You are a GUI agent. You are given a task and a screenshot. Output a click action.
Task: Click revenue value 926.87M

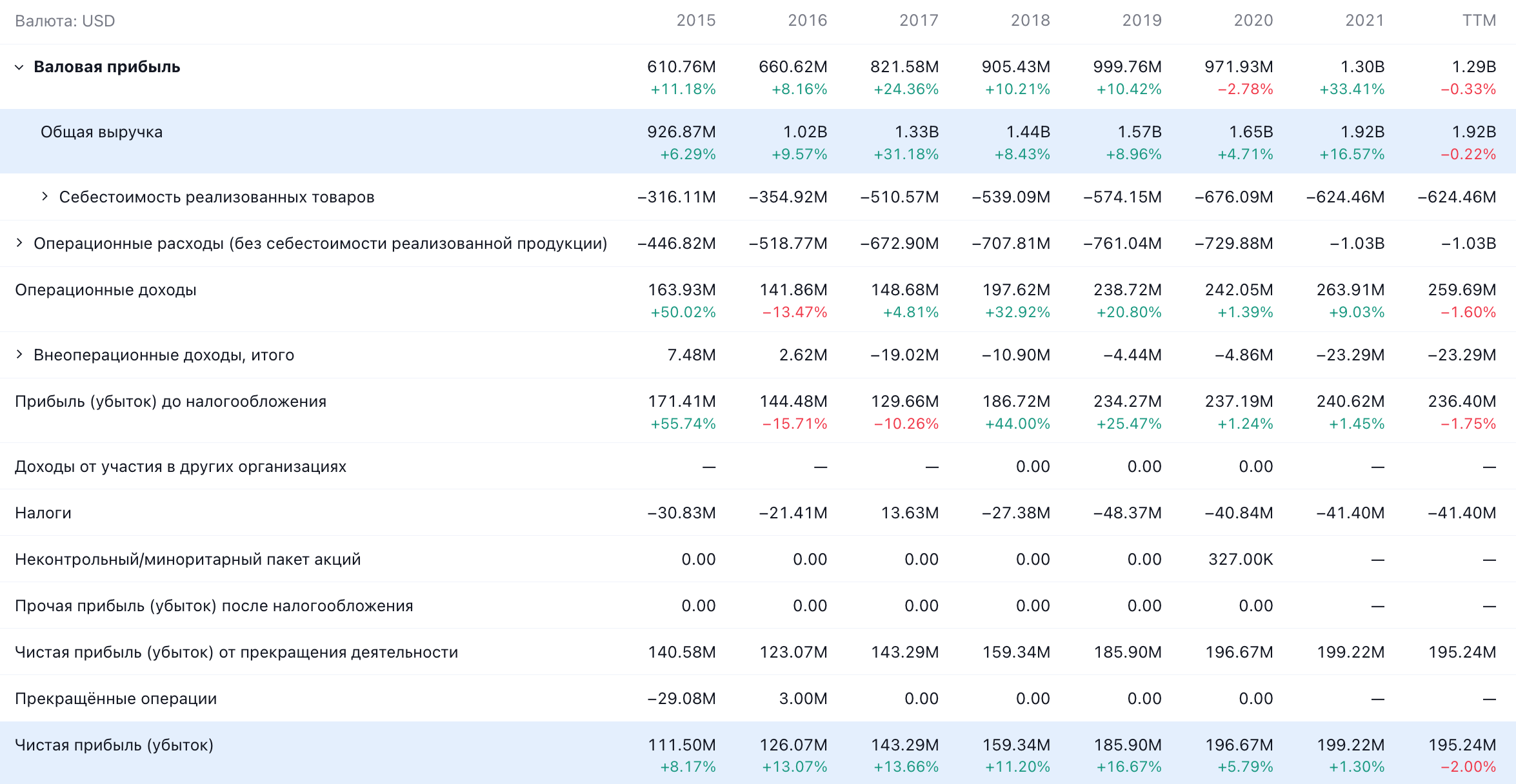pyautogui.click(x=681, y=132)
